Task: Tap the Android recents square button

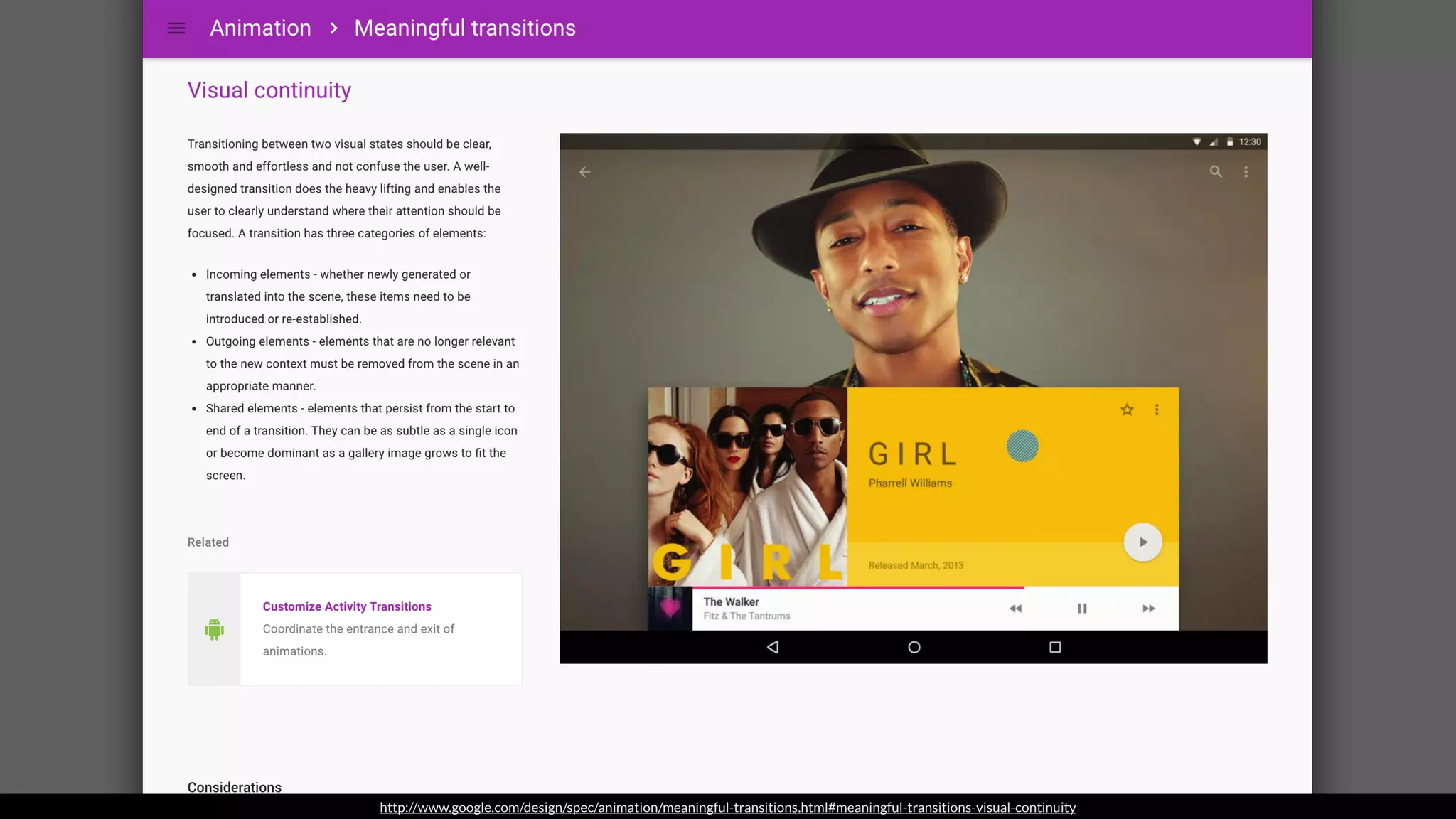Action: (1055, 647)
